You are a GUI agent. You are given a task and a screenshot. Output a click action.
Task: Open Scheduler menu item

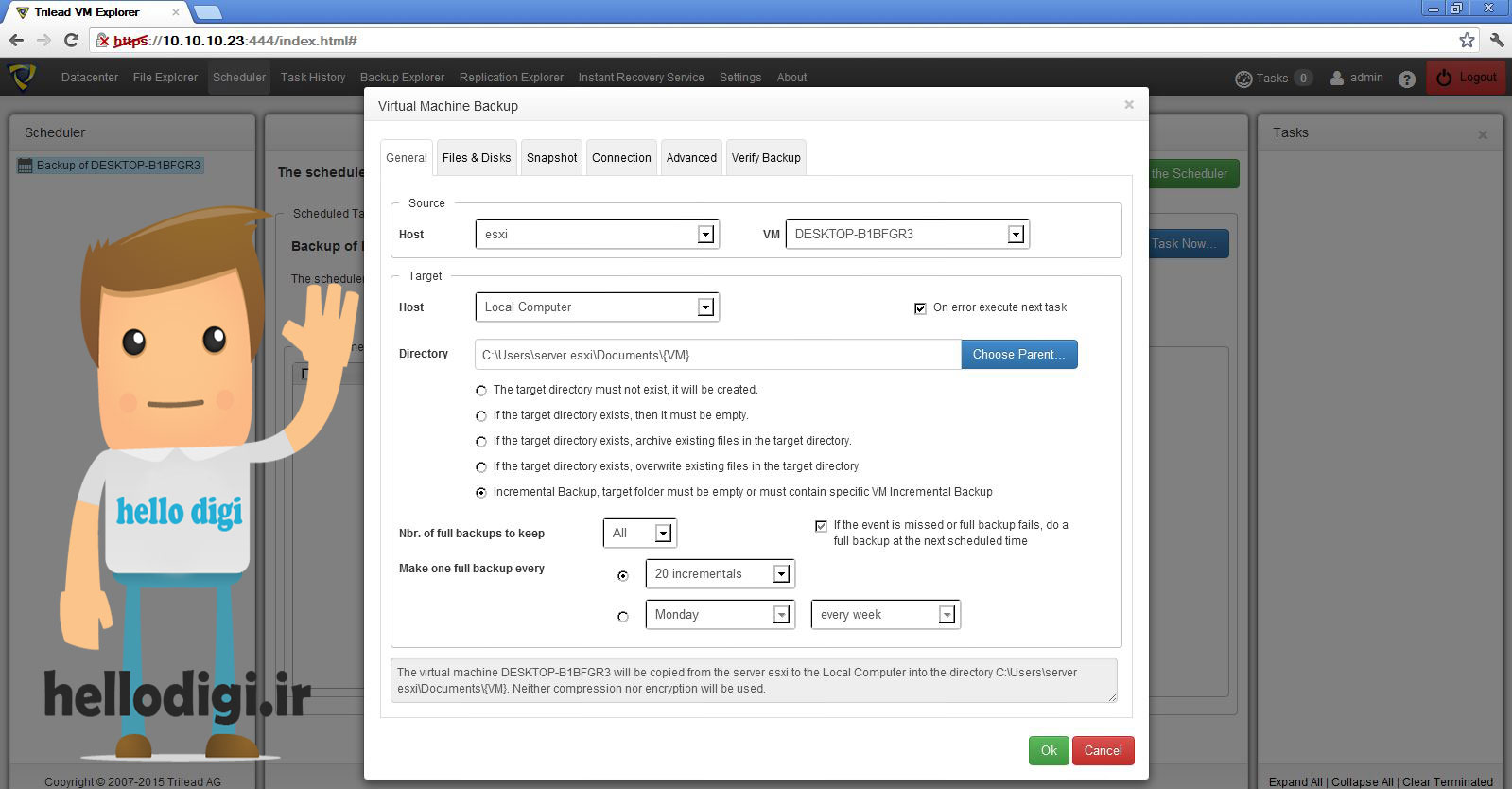[x=239, y=78]
